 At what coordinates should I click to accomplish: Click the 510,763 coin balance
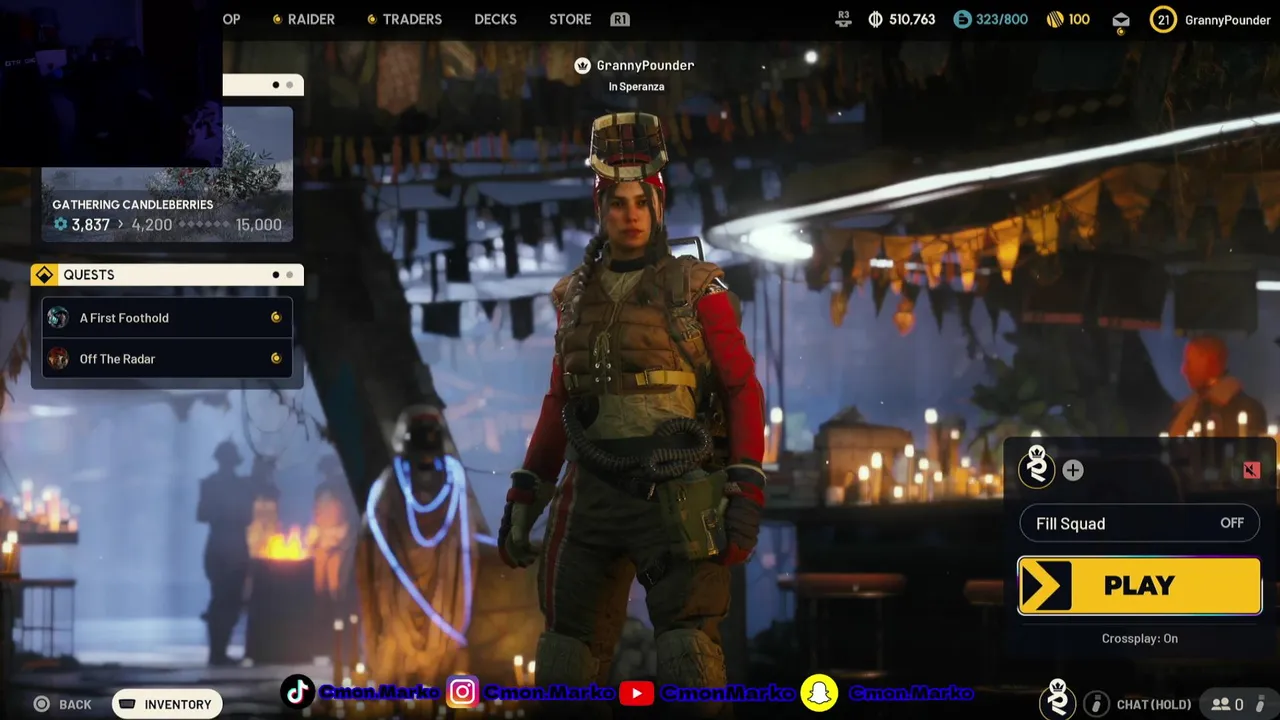click(911, 19)
